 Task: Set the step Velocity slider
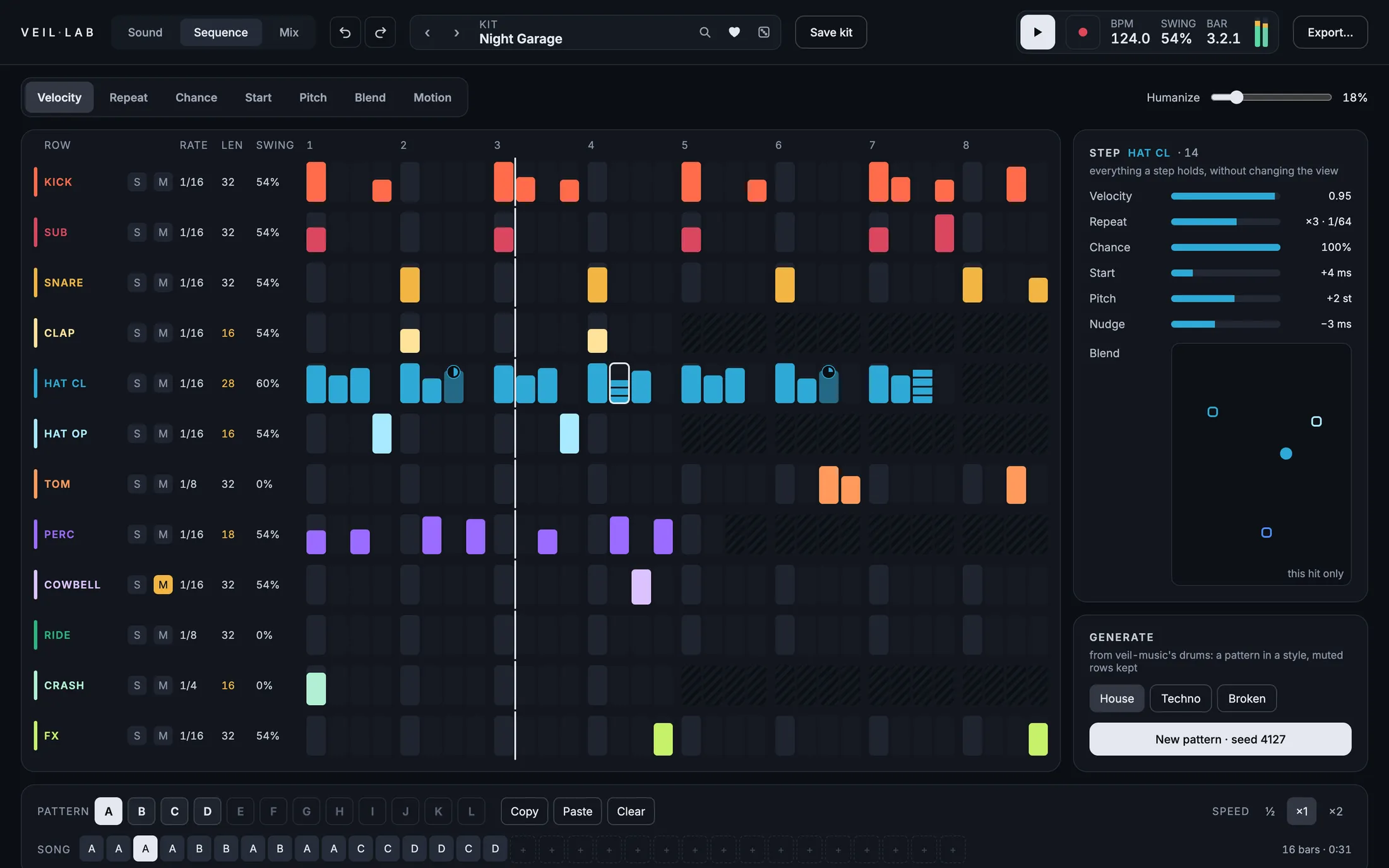point(1225,196)
